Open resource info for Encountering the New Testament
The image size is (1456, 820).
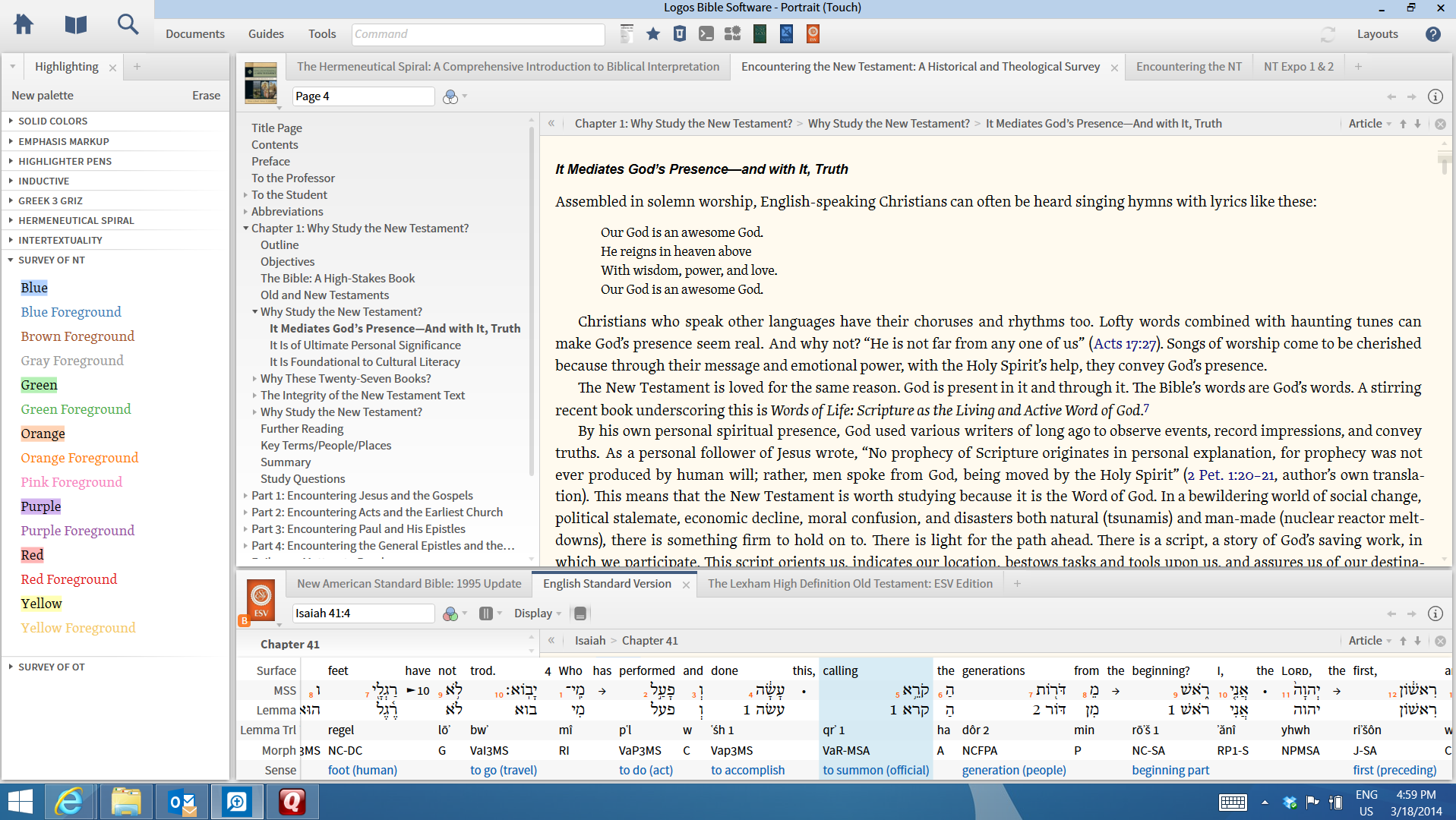[x=1435, y=96]
